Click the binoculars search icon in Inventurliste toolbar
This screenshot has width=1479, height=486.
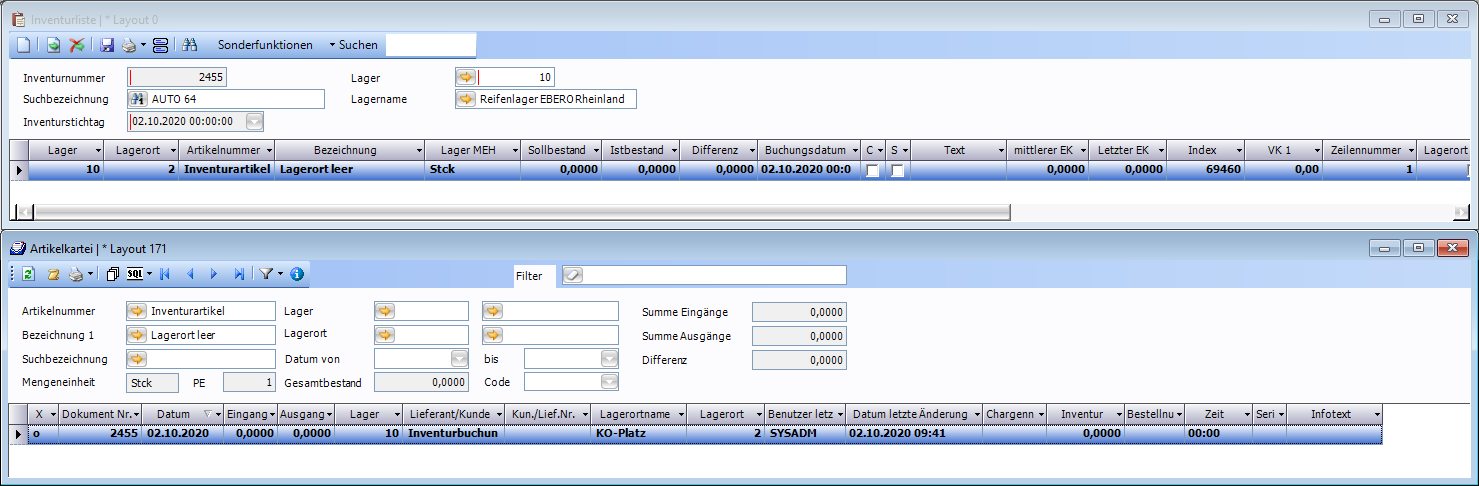tap(189, 45)
